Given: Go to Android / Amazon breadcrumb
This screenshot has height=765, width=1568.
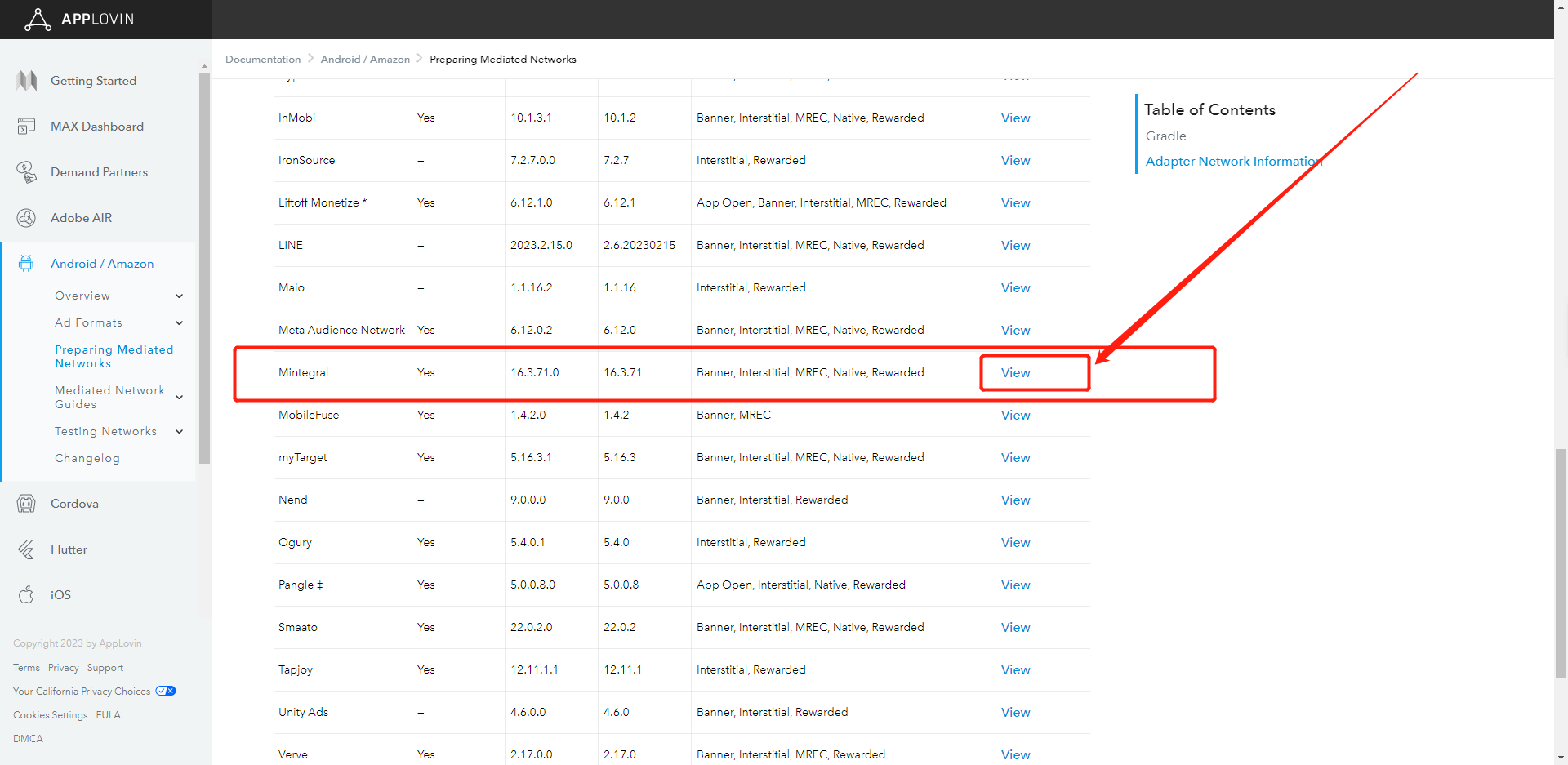Looking at the screenshot, I should pos(365,60).
